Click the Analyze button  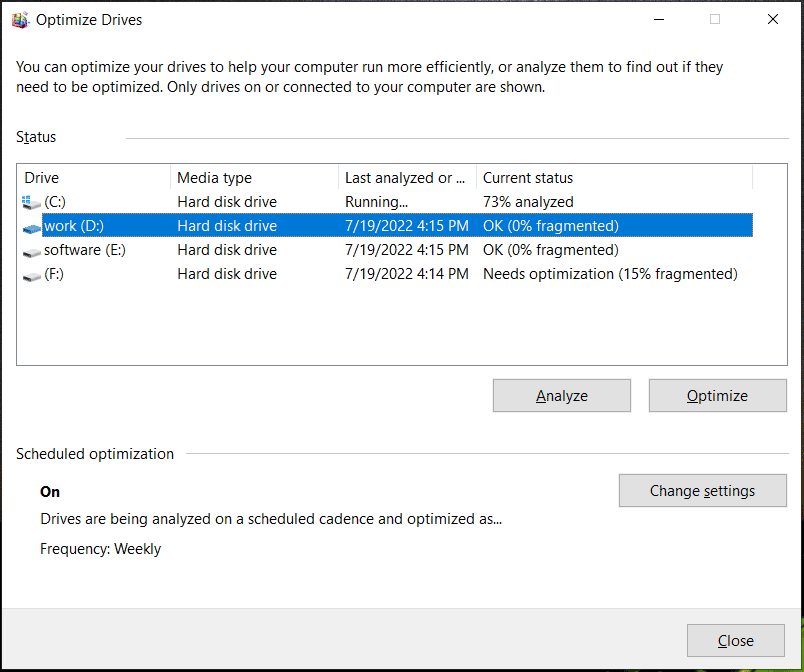(561, 395)
